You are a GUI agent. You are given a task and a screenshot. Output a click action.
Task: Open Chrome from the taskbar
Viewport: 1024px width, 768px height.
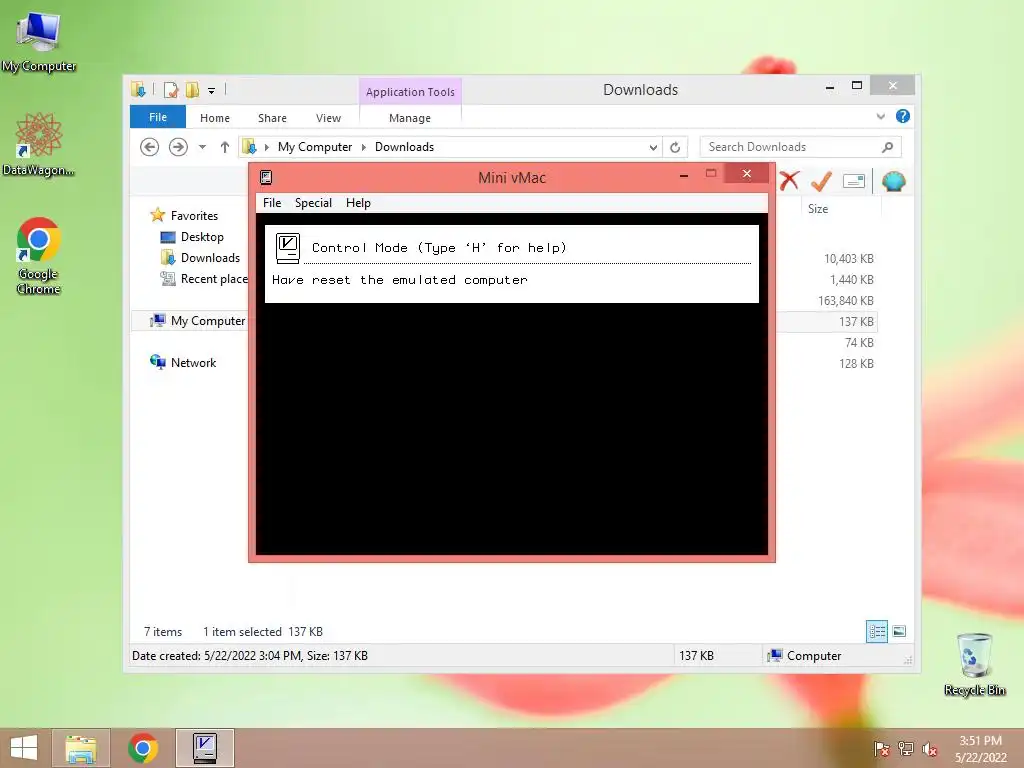[143, 748]
